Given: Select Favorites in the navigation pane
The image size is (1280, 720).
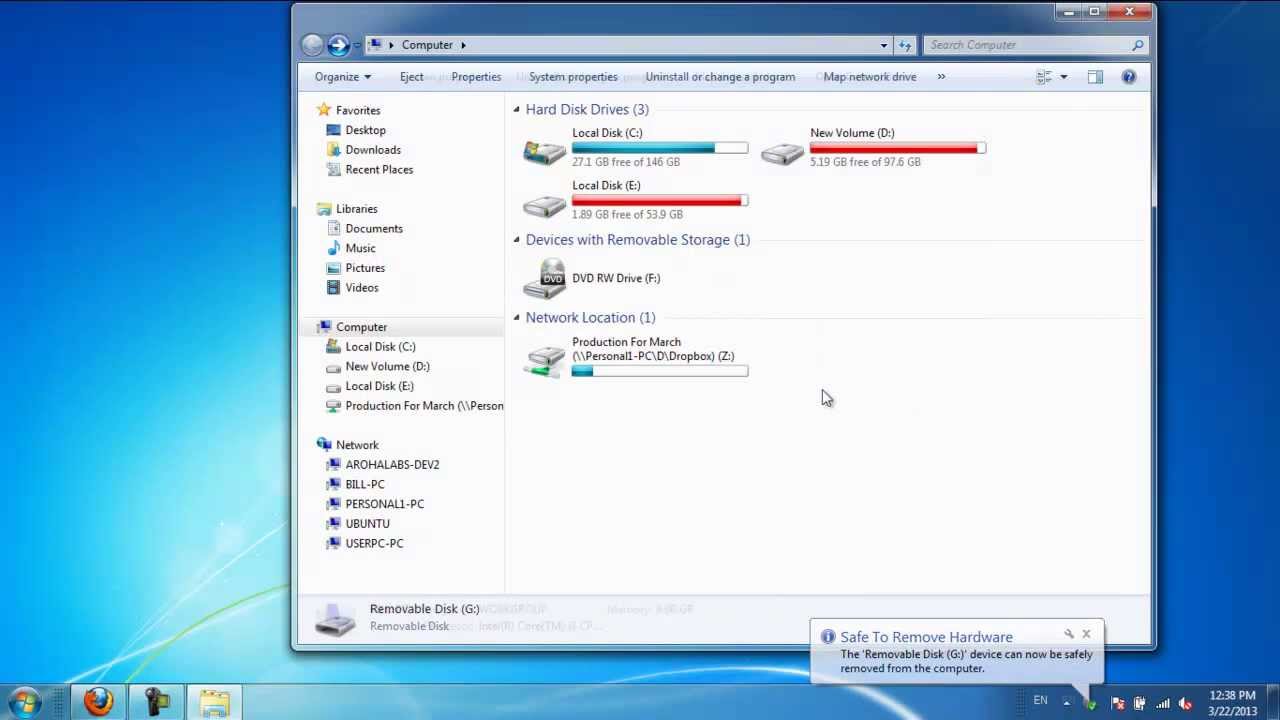Looking at the screenshot, I should pyautogui.click(x=358, y=111).
